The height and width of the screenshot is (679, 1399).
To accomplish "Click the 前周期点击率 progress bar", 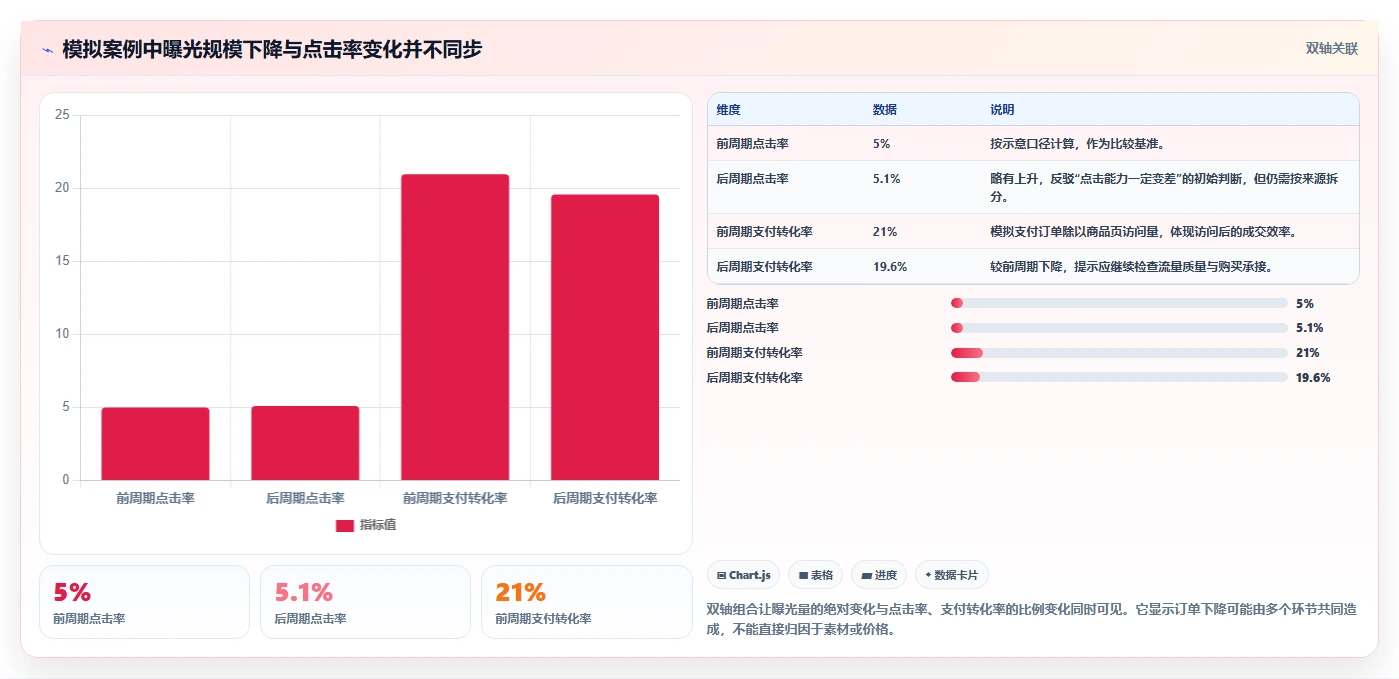I will pos(1119,303).
